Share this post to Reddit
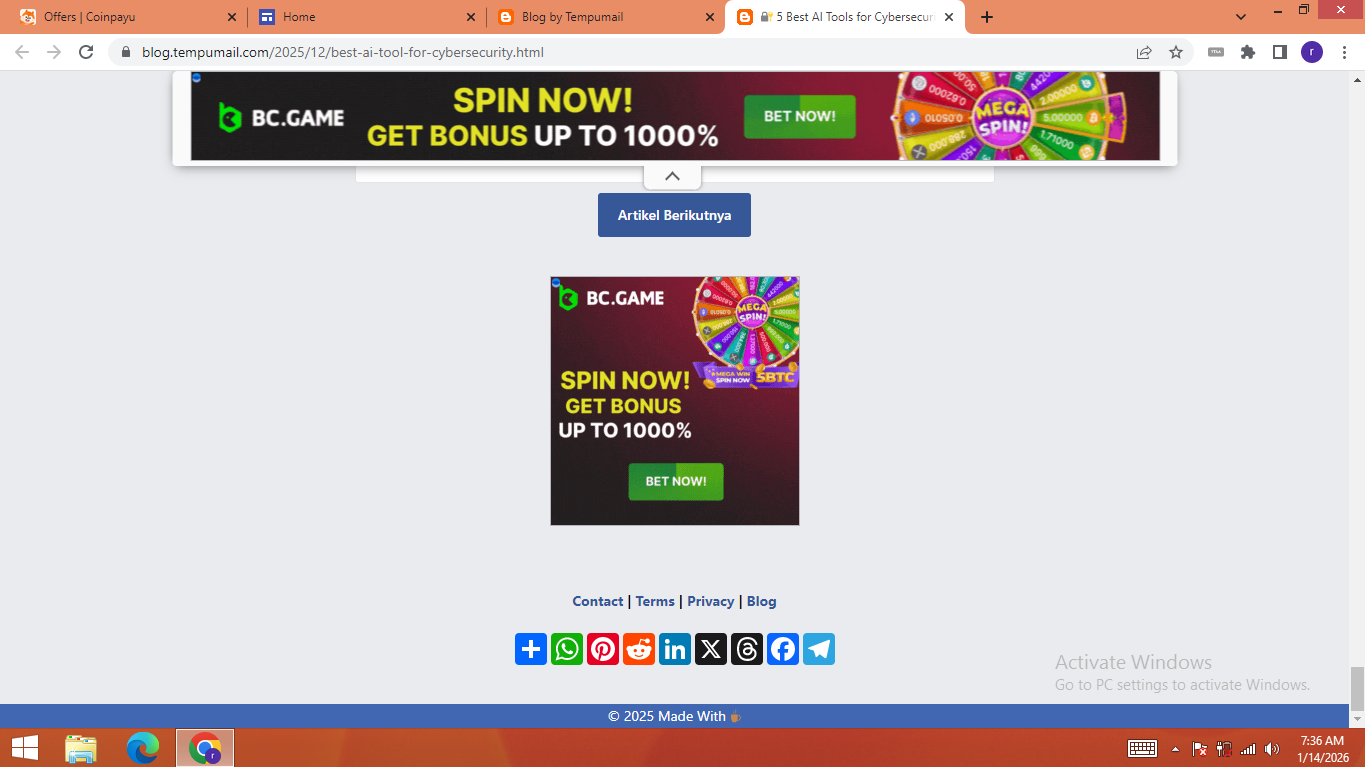Screen dimensions: 1365x767 639,649
